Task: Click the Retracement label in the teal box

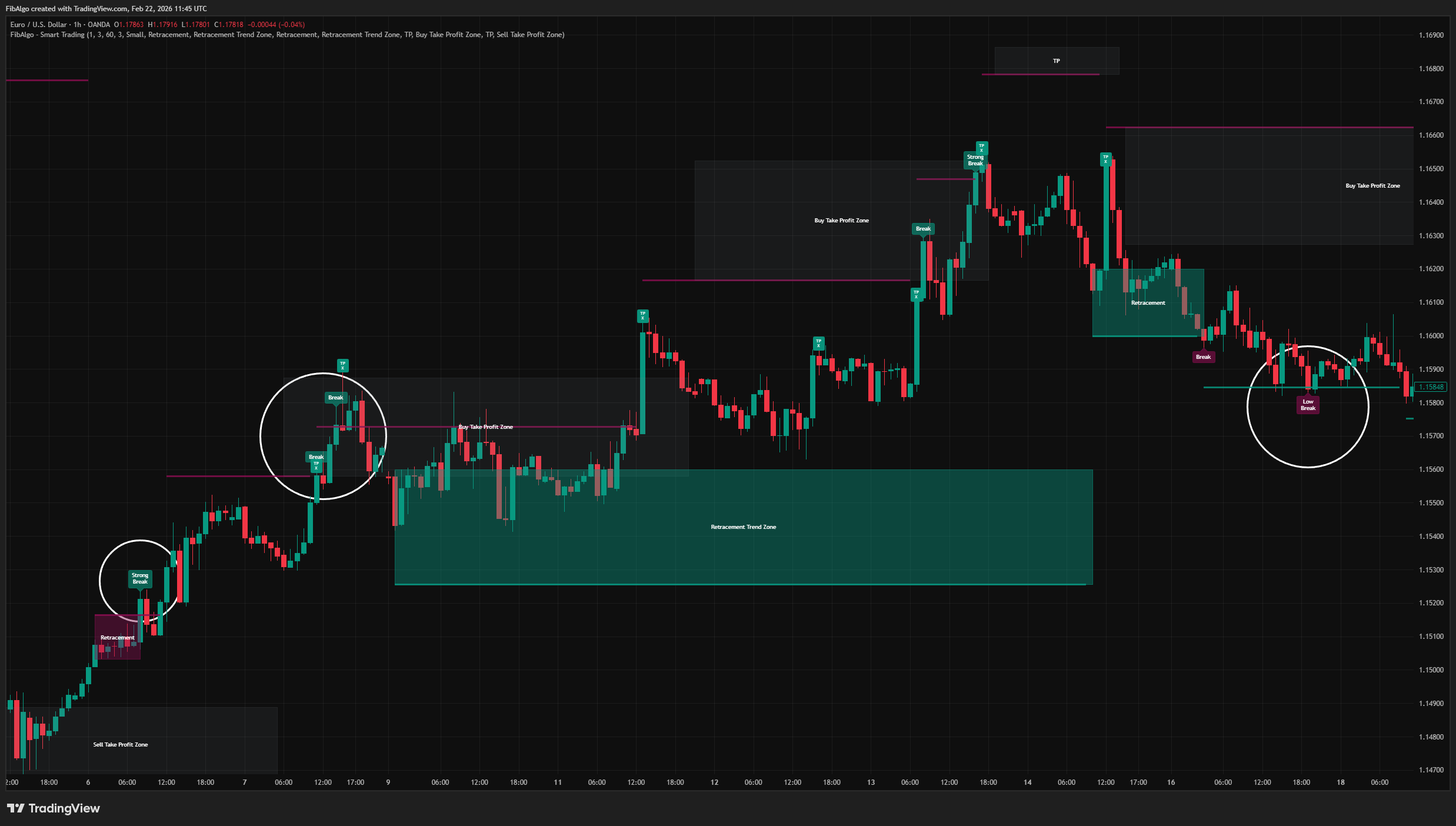Action: (x=1147, y=302)
